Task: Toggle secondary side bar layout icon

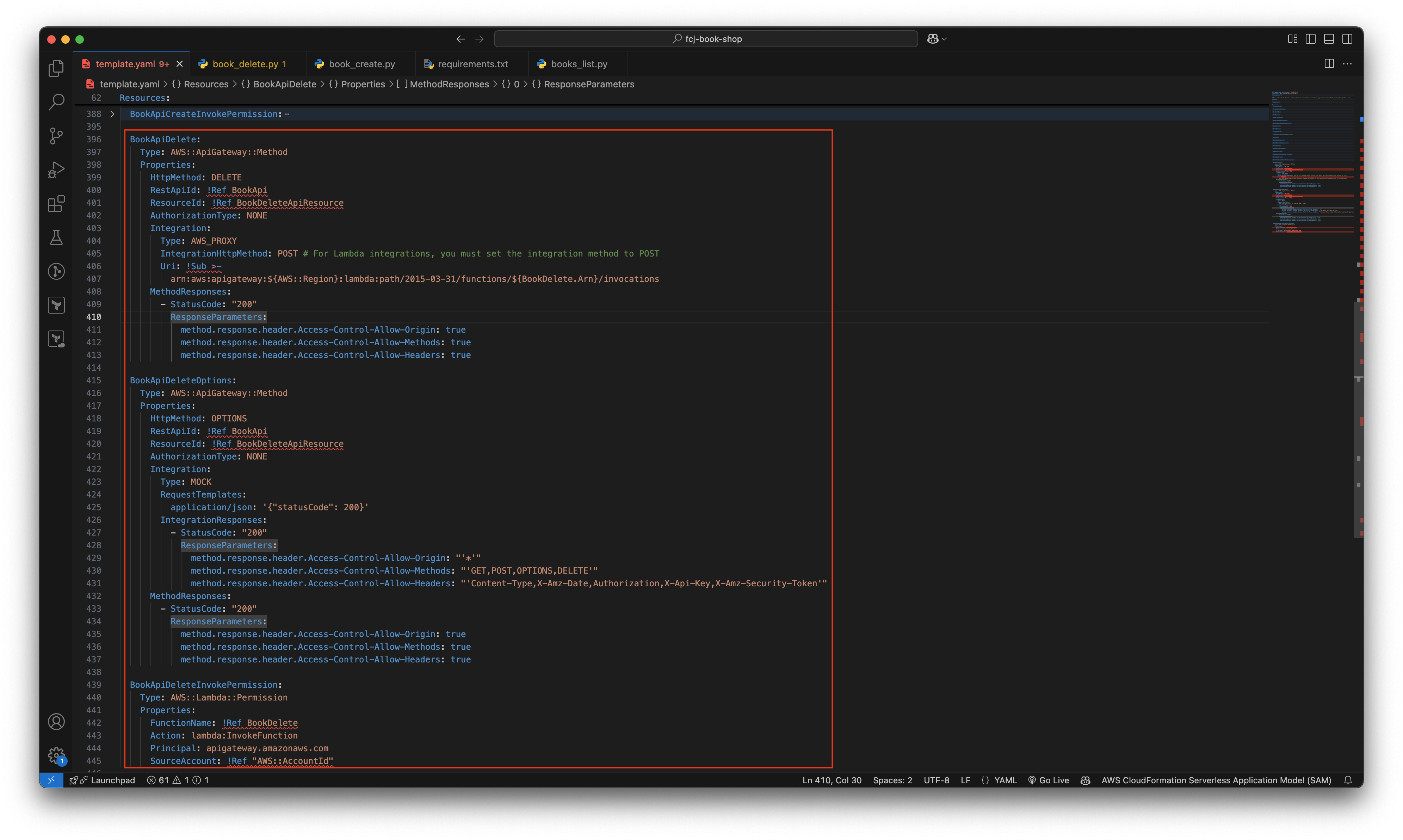Action: (1347, 39)
